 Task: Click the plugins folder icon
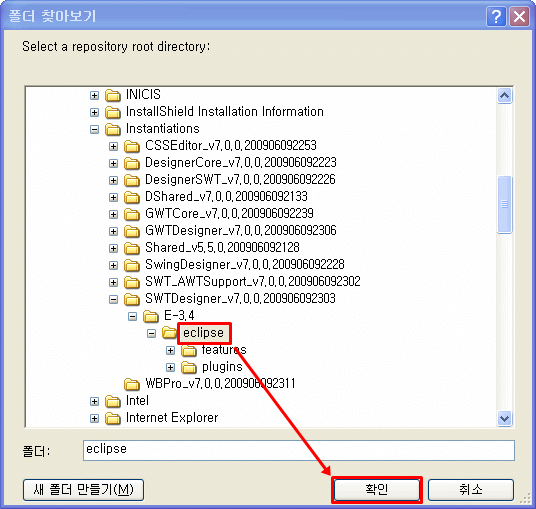[189, 367]
